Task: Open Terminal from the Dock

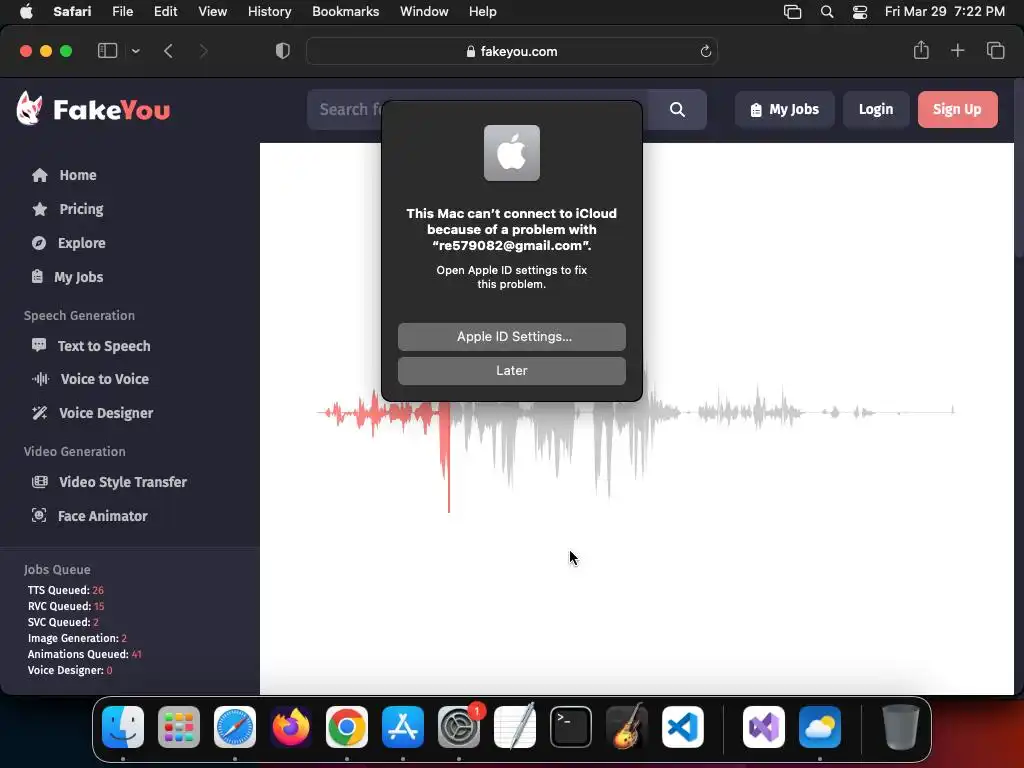Action: pos(571,727)
